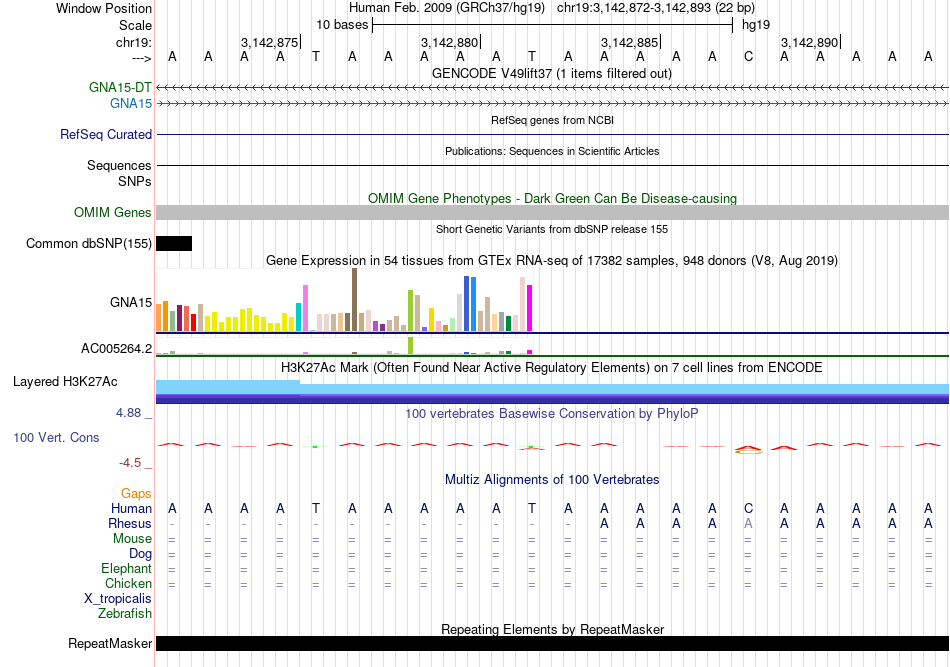Click the gray OMIM Genes bar
The height and width of the screenshot is (667, 950).
point(552,212)
